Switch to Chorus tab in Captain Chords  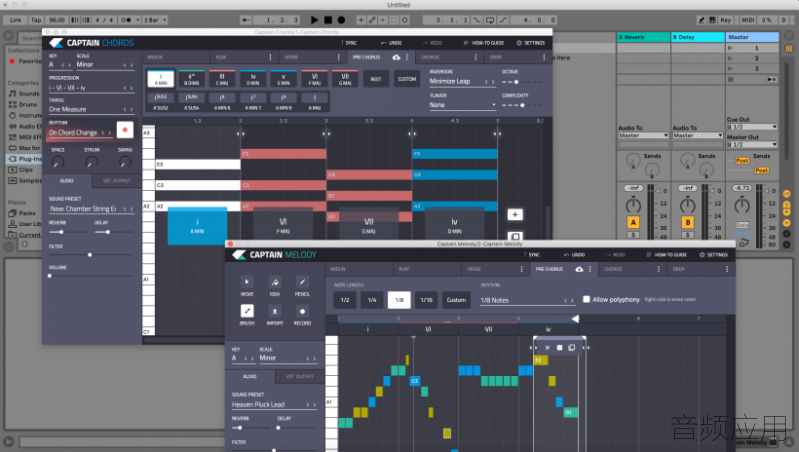point(447,57)
